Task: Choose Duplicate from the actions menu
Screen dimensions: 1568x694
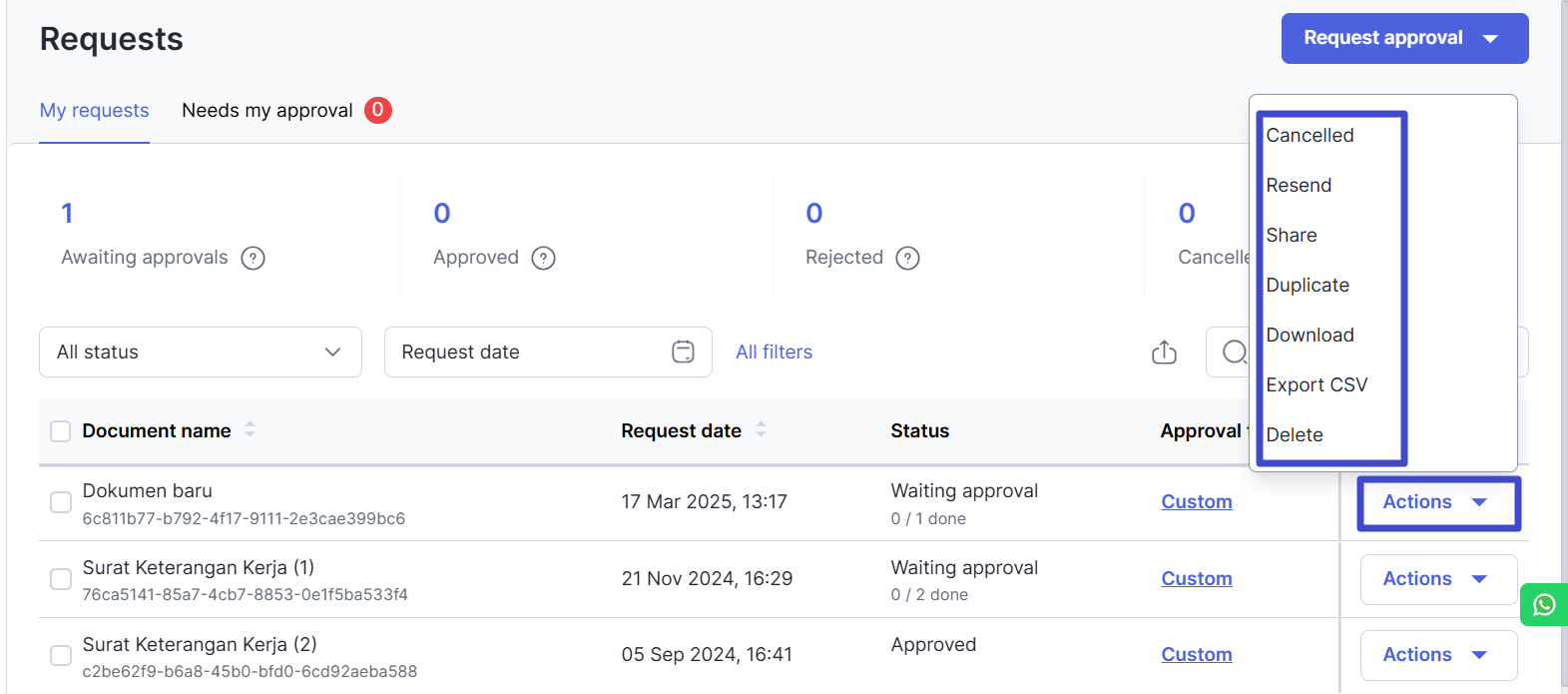Action: (1307, 286)
